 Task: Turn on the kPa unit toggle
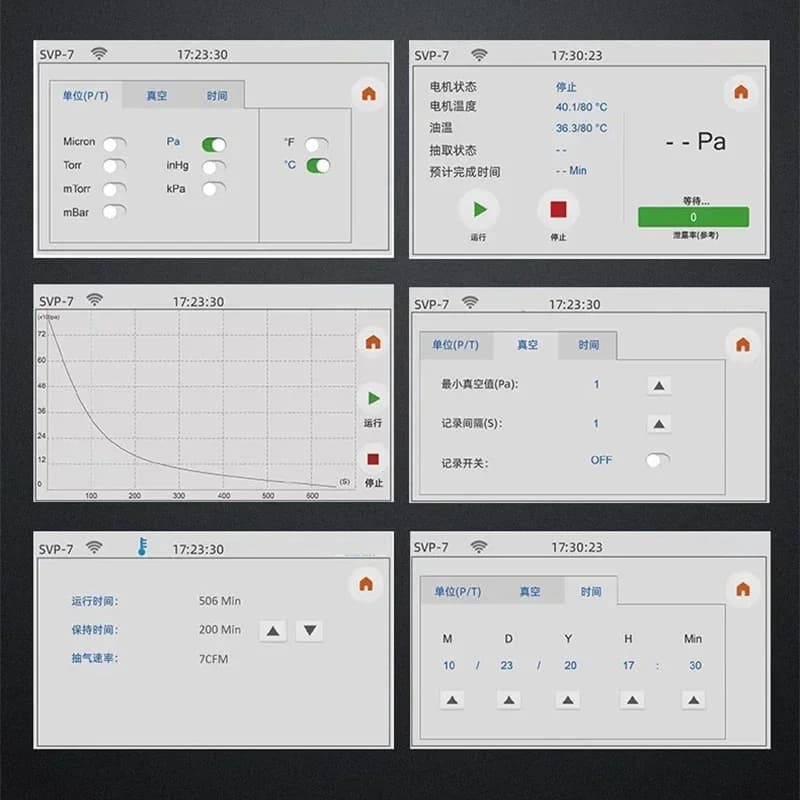point(214,189)
